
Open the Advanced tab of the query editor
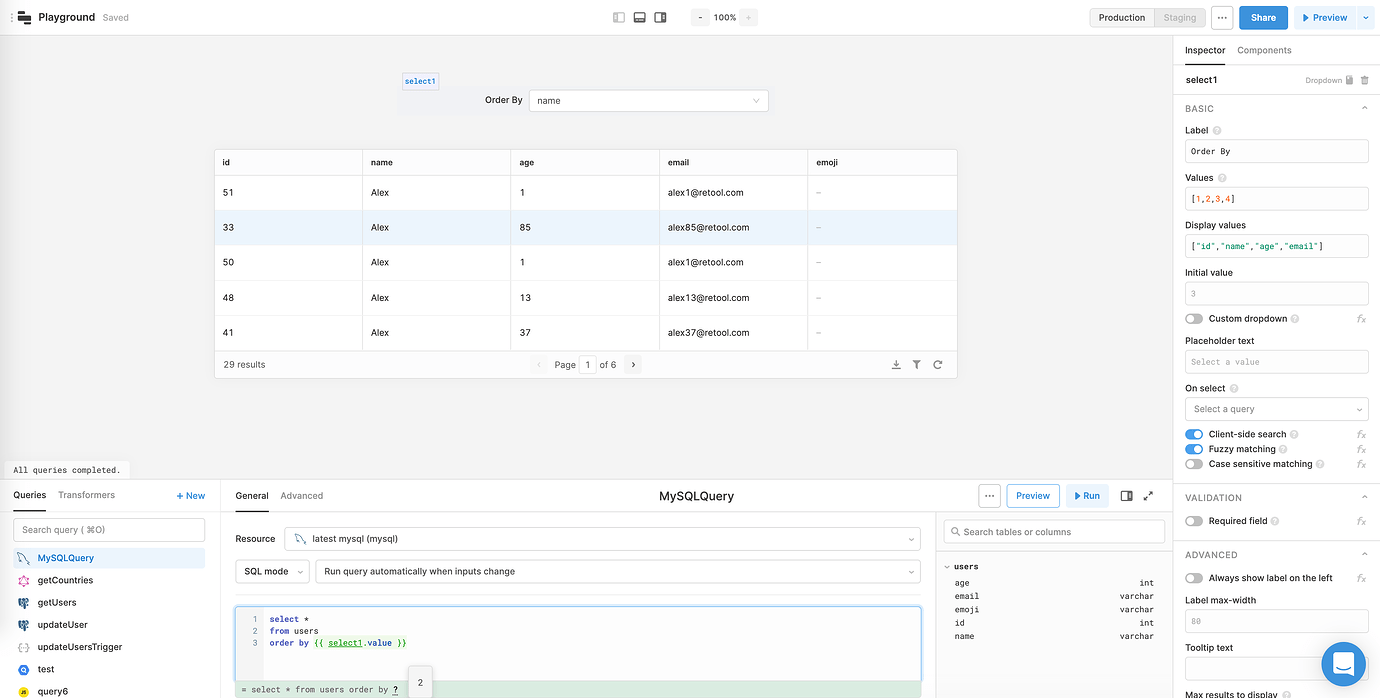[302, 495]
